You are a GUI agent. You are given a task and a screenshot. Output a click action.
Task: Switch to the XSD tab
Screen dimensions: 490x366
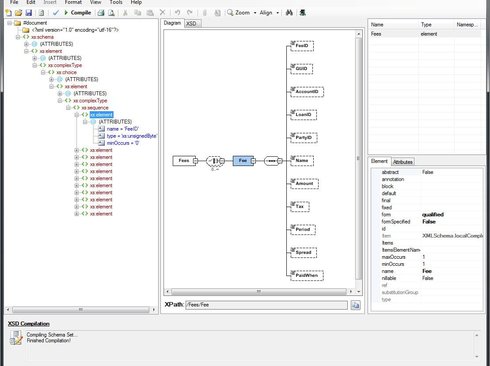click(192, 23)
